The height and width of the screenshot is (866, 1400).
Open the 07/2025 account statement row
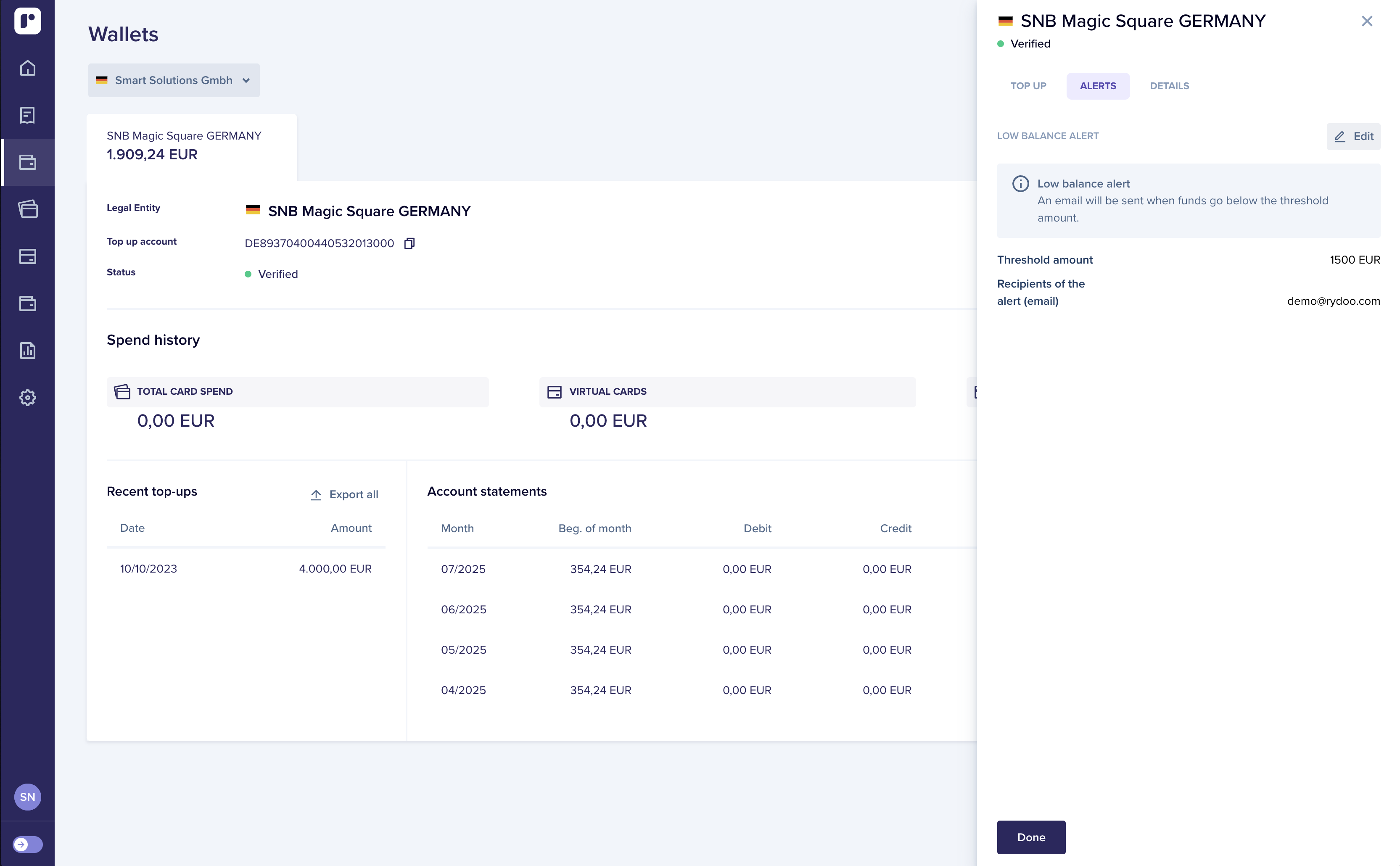pos(676,569)
